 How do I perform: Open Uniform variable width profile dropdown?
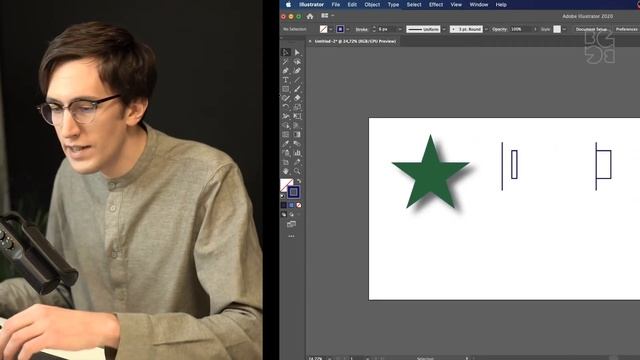[444, 29]
